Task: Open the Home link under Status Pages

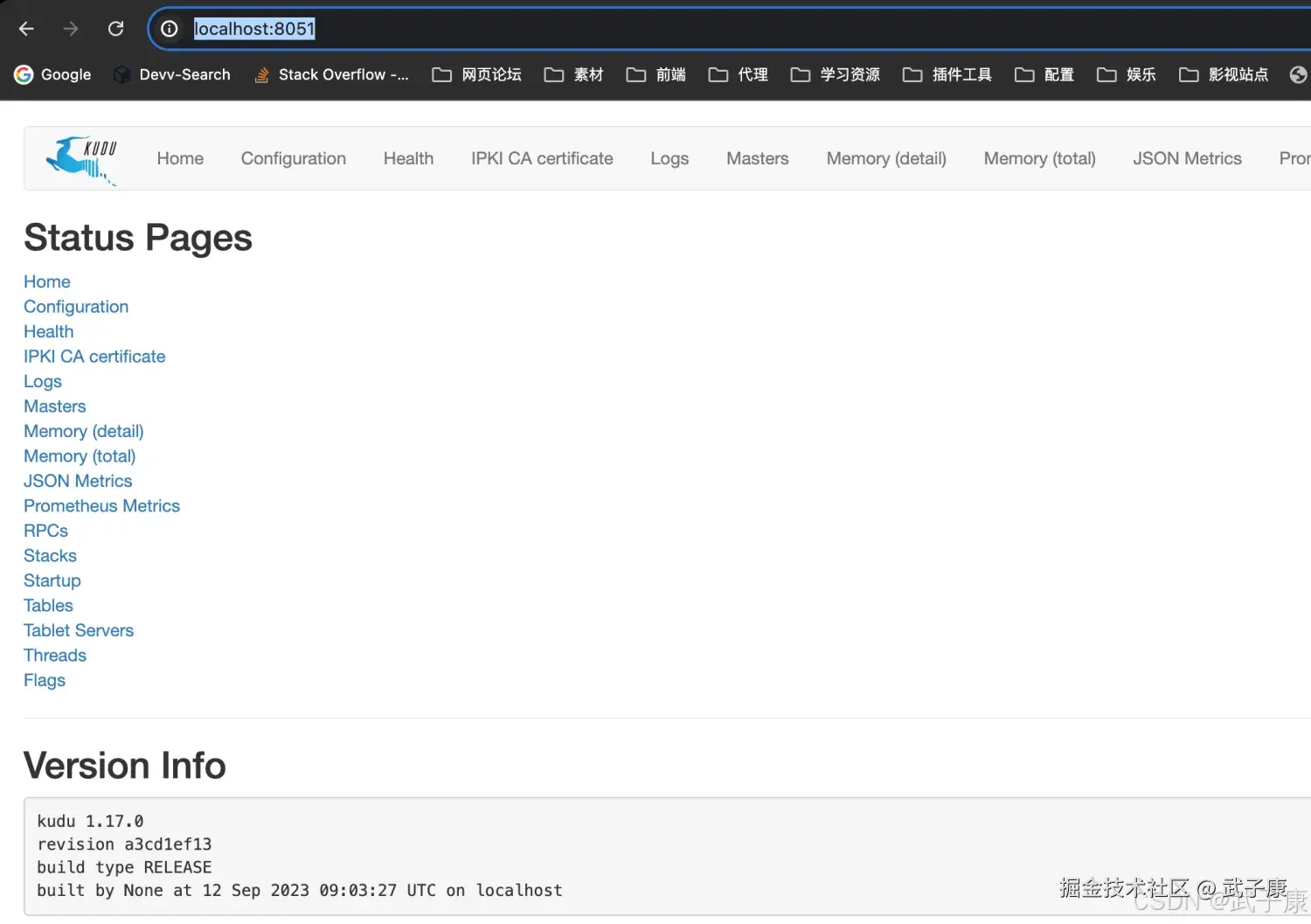Action: (x=47, y=281)
